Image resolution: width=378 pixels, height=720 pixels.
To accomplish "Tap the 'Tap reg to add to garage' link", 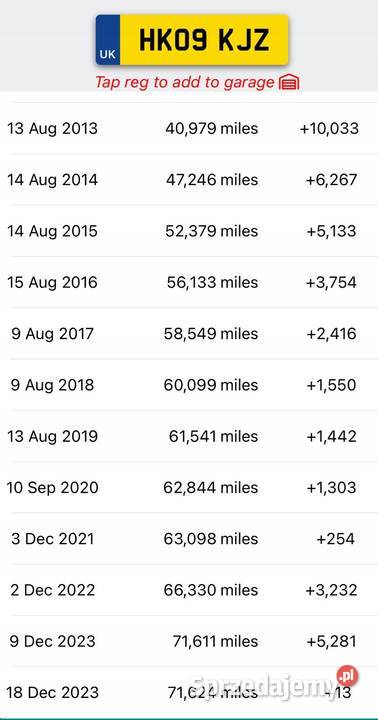I will (x=185, y=82).
